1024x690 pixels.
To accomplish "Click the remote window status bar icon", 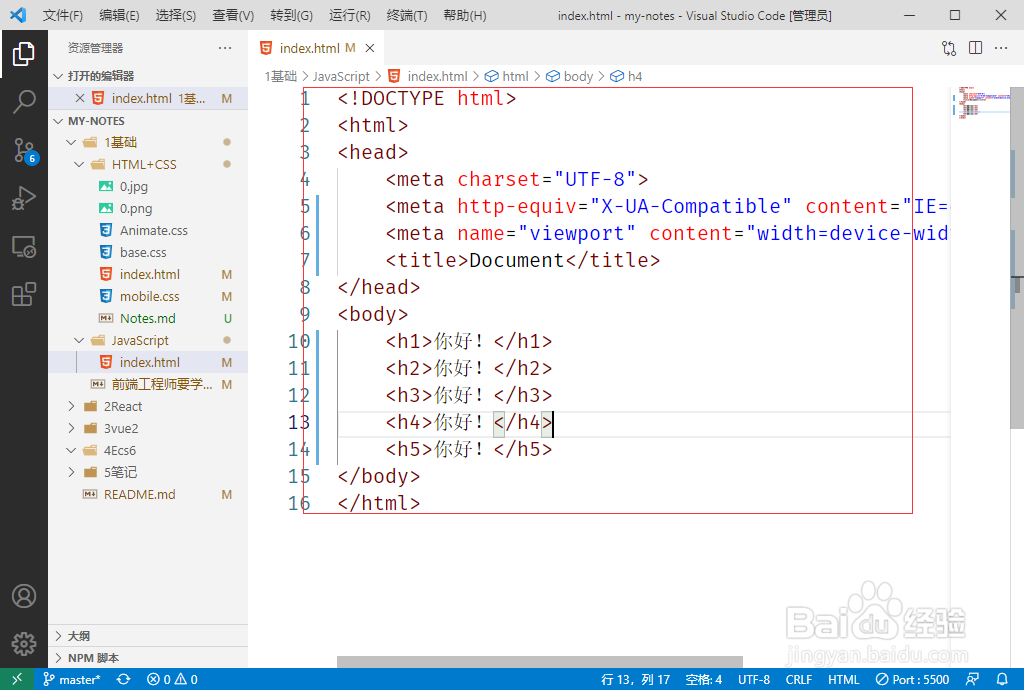I will pyautogui.click(x=17, y=679).
